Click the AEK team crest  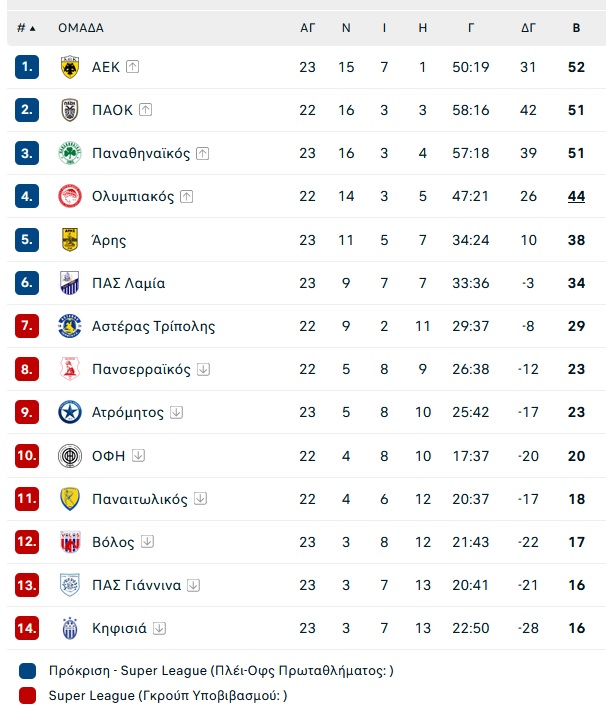point(70,67)
